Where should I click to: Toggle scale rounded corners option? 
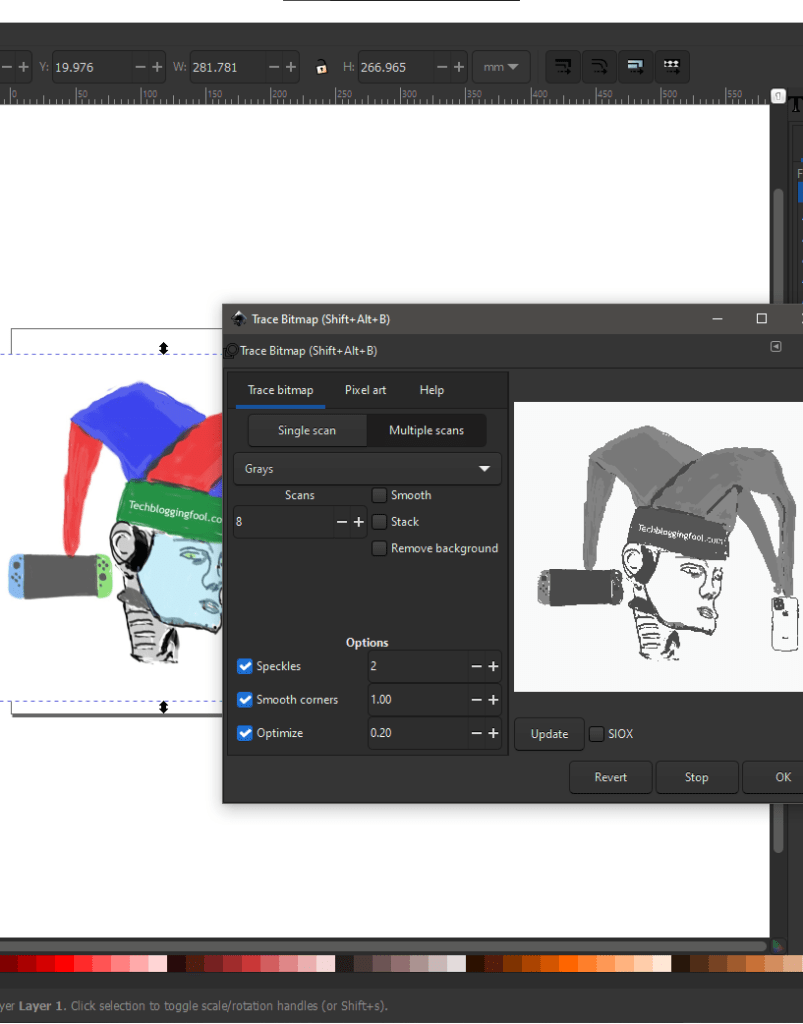click(599, 67)
